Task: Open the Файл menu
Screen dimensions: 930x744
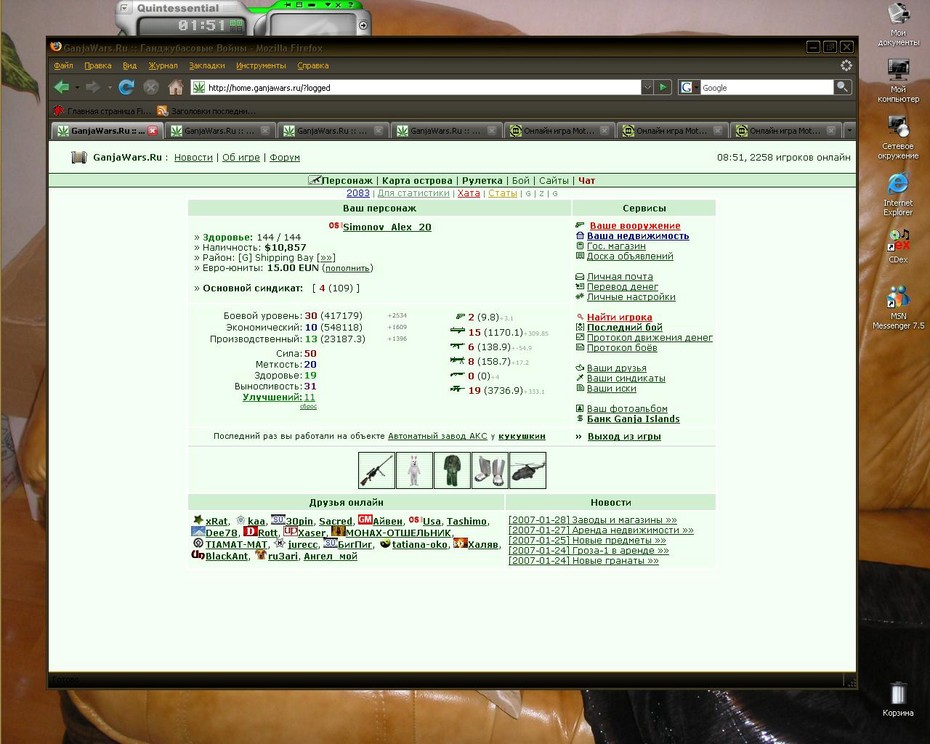Action: [63, 66]
